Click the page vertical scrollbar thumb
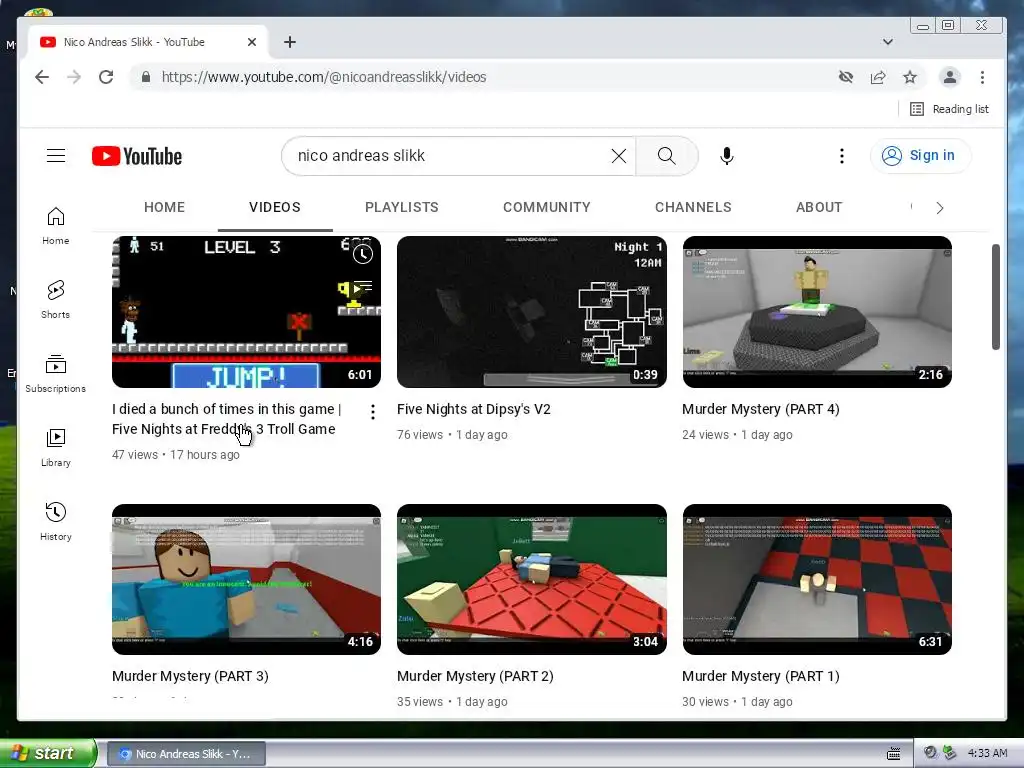1024x768 pixels. pos(995,297)
